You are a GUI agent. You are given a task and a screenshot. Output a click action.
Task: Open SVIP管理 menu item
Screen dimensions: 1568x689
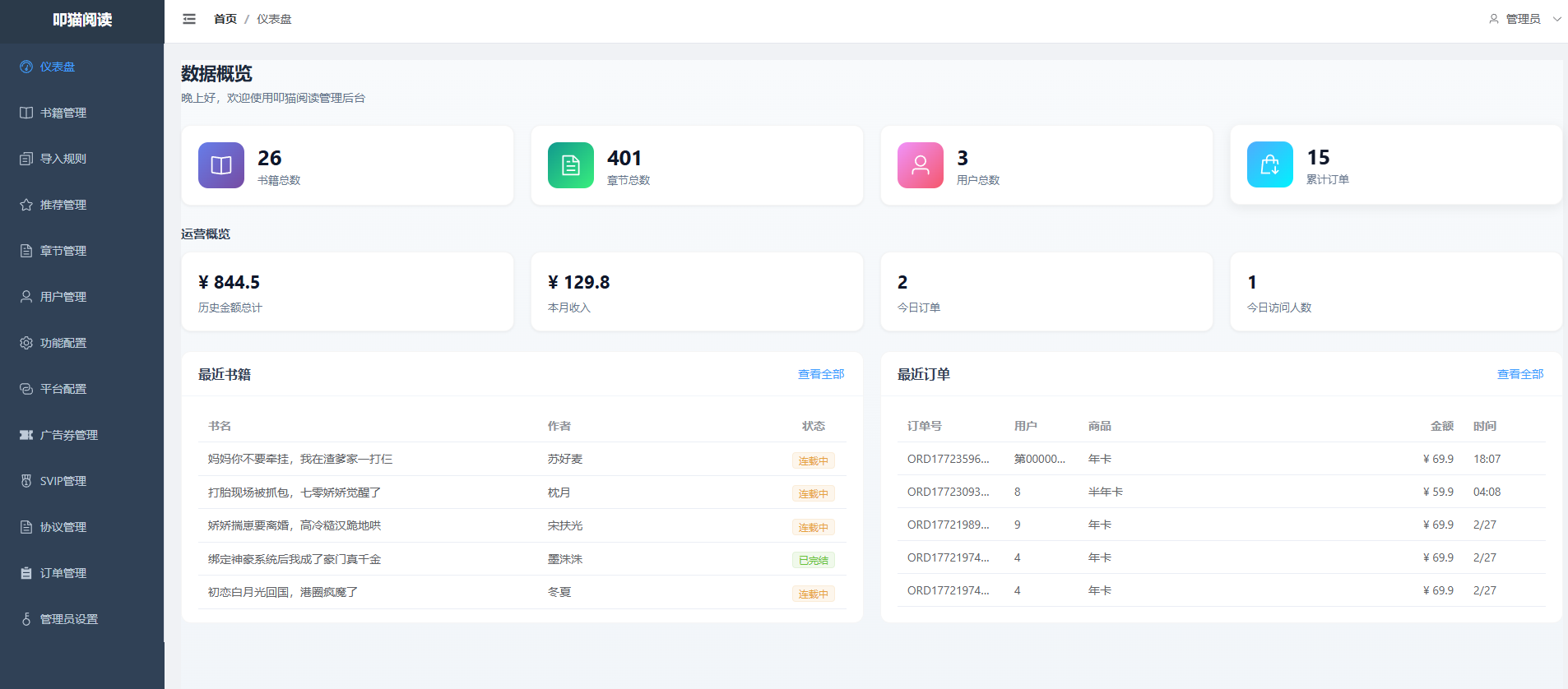(82, 481)
